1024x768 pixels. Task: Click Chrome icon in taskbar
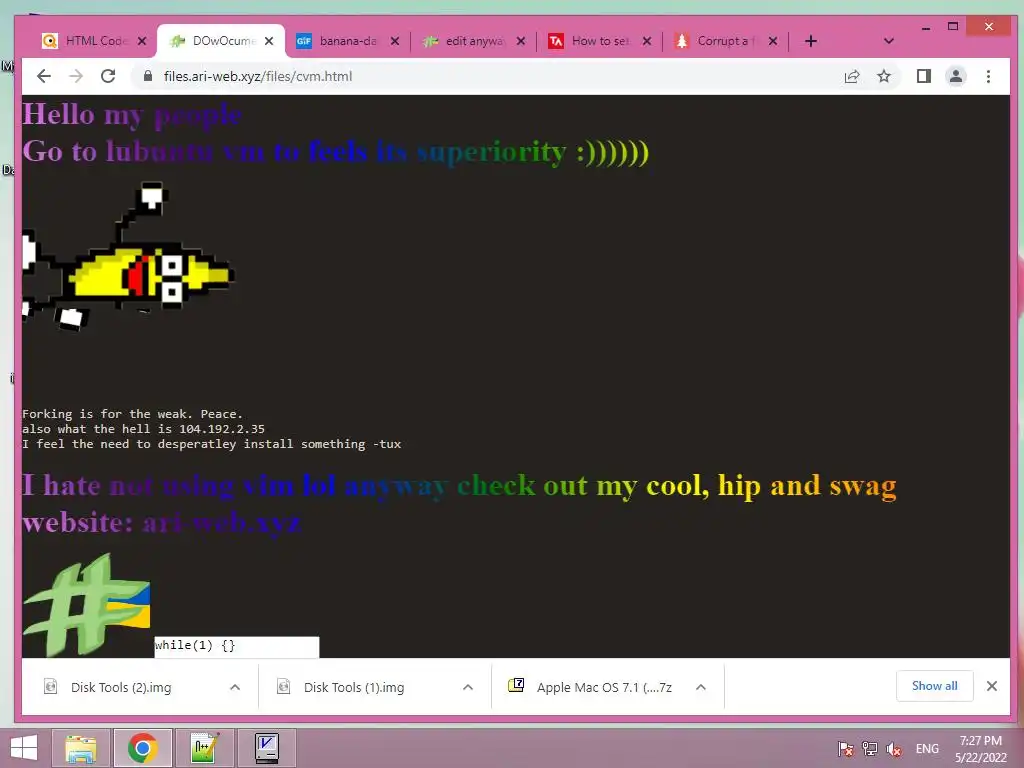(142, 748)
